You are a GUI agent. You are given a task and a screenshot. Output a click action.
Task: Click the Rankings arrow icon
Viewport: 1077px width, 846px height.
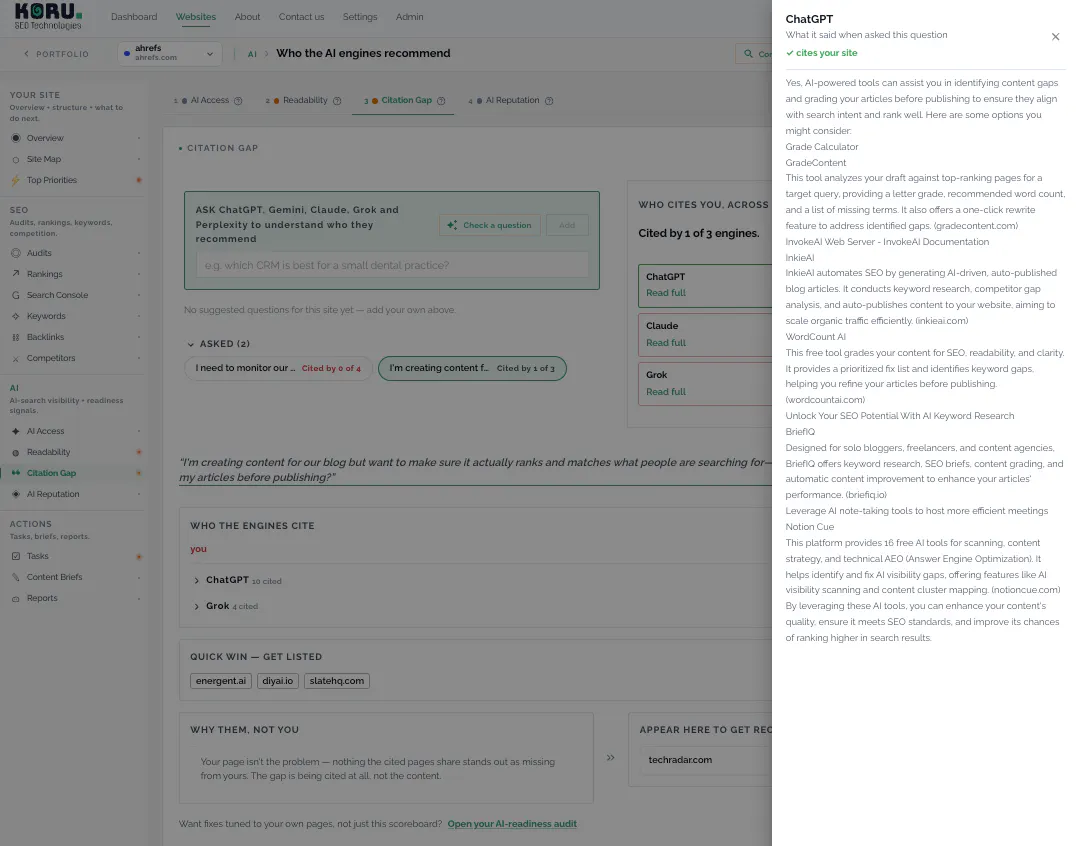point(16,274)
